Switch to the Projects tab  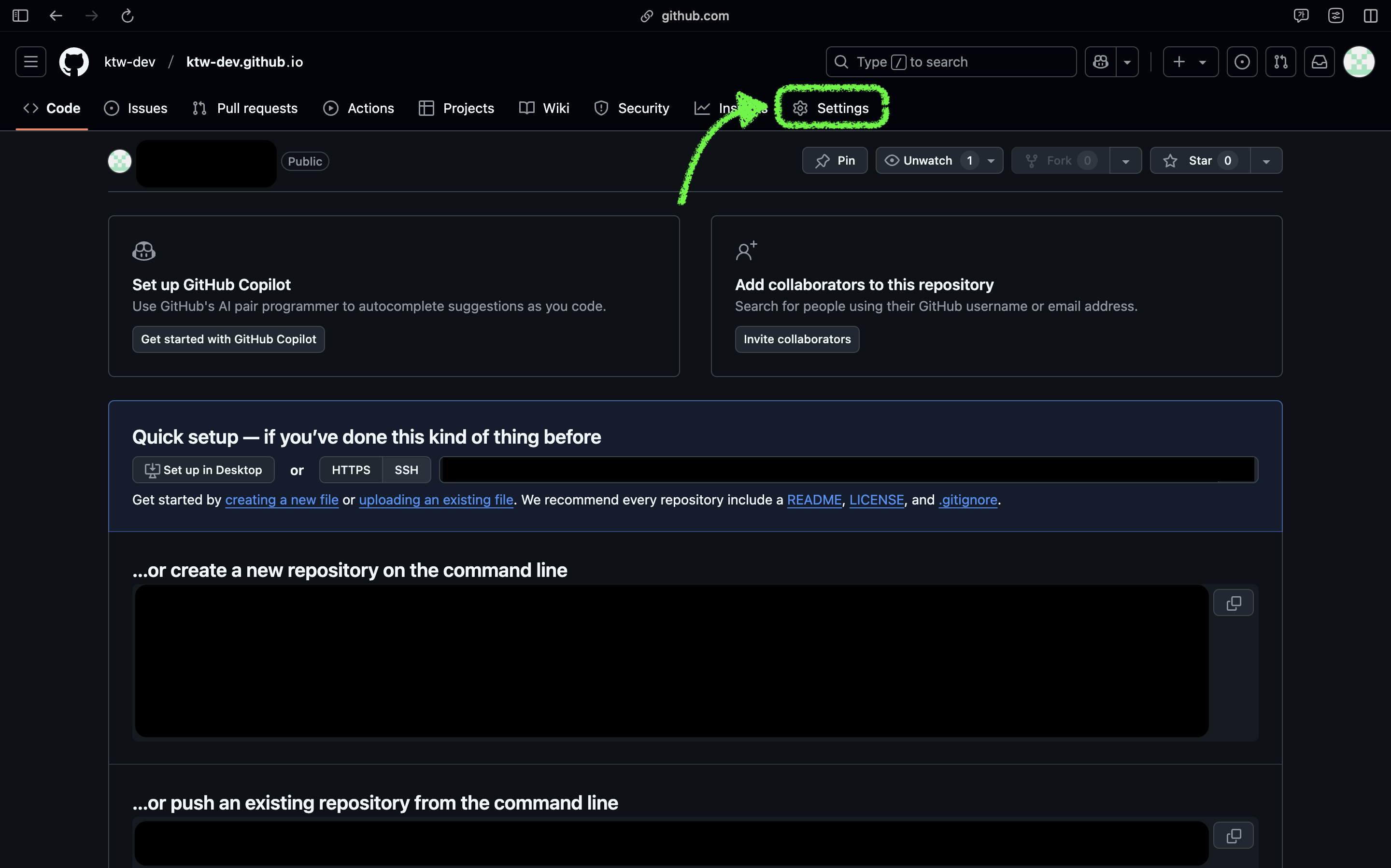(456, 108)
